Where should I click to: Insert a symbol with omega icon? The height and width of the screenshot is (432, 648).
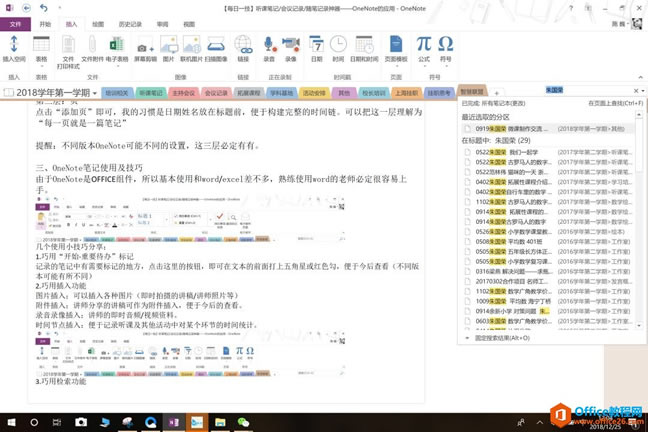[x=446, y=49]
